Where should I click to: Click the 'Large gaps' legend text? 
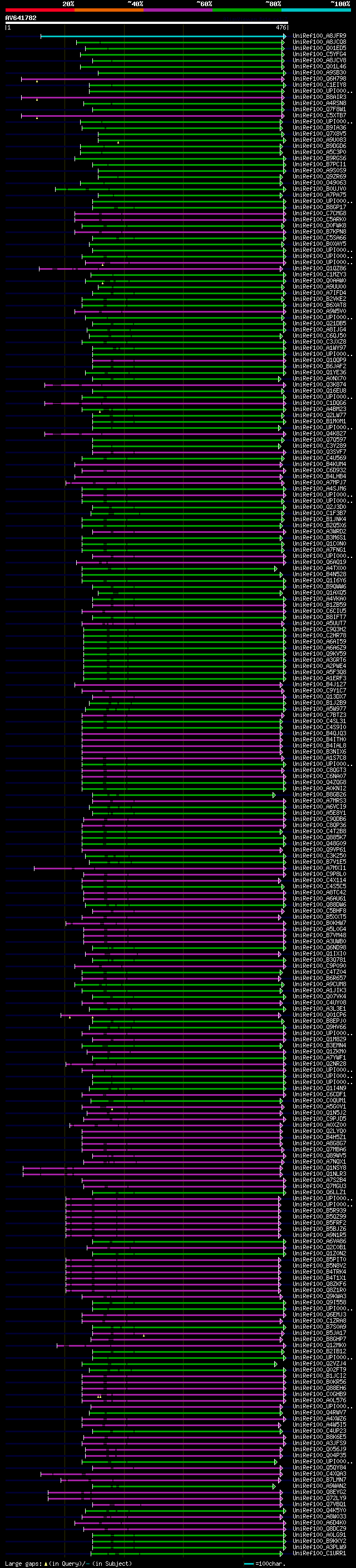point(23,1564)
